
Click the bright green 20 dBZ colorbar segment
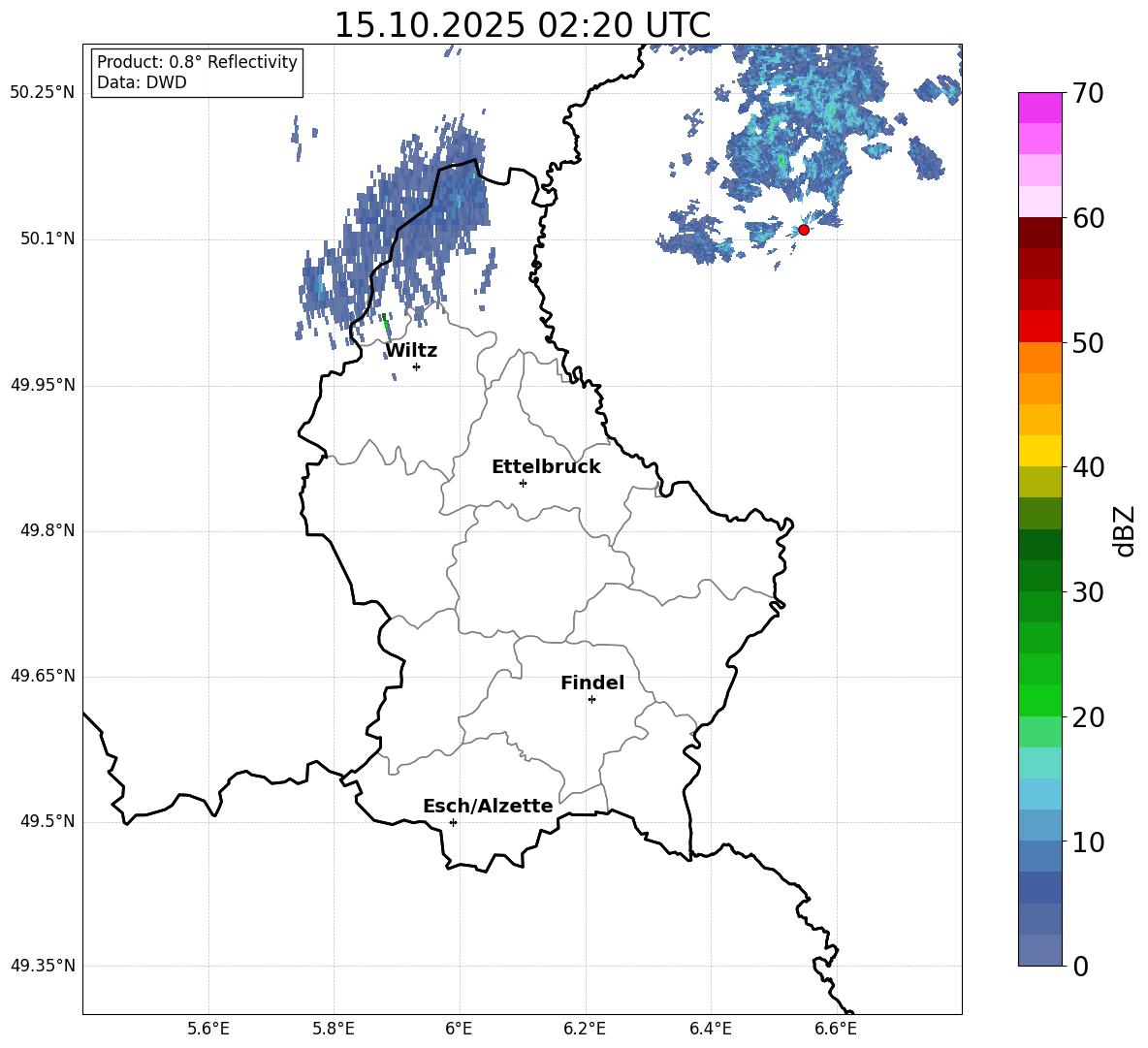point(1040,701)
